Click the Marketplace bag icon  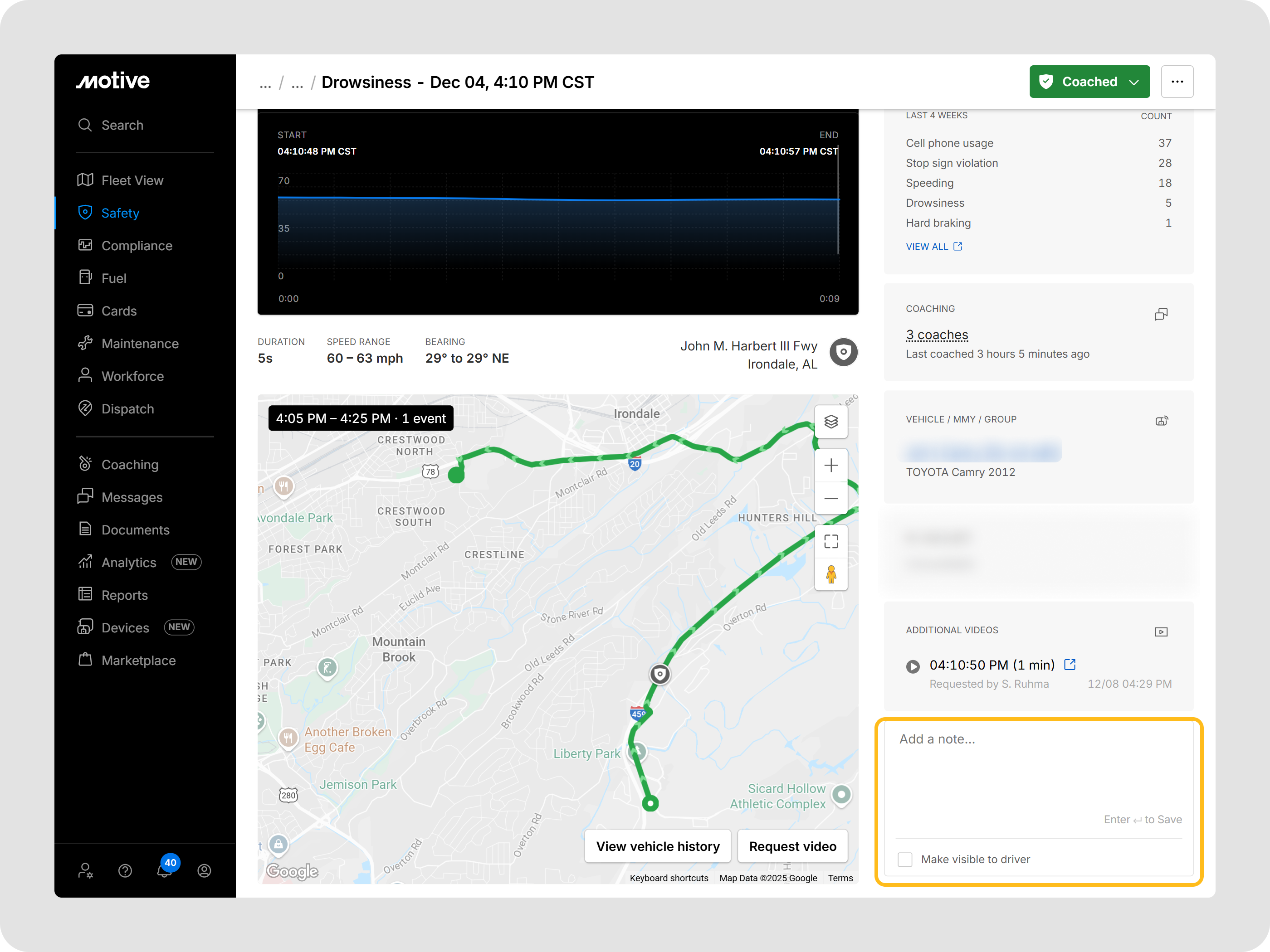(85, 659)
